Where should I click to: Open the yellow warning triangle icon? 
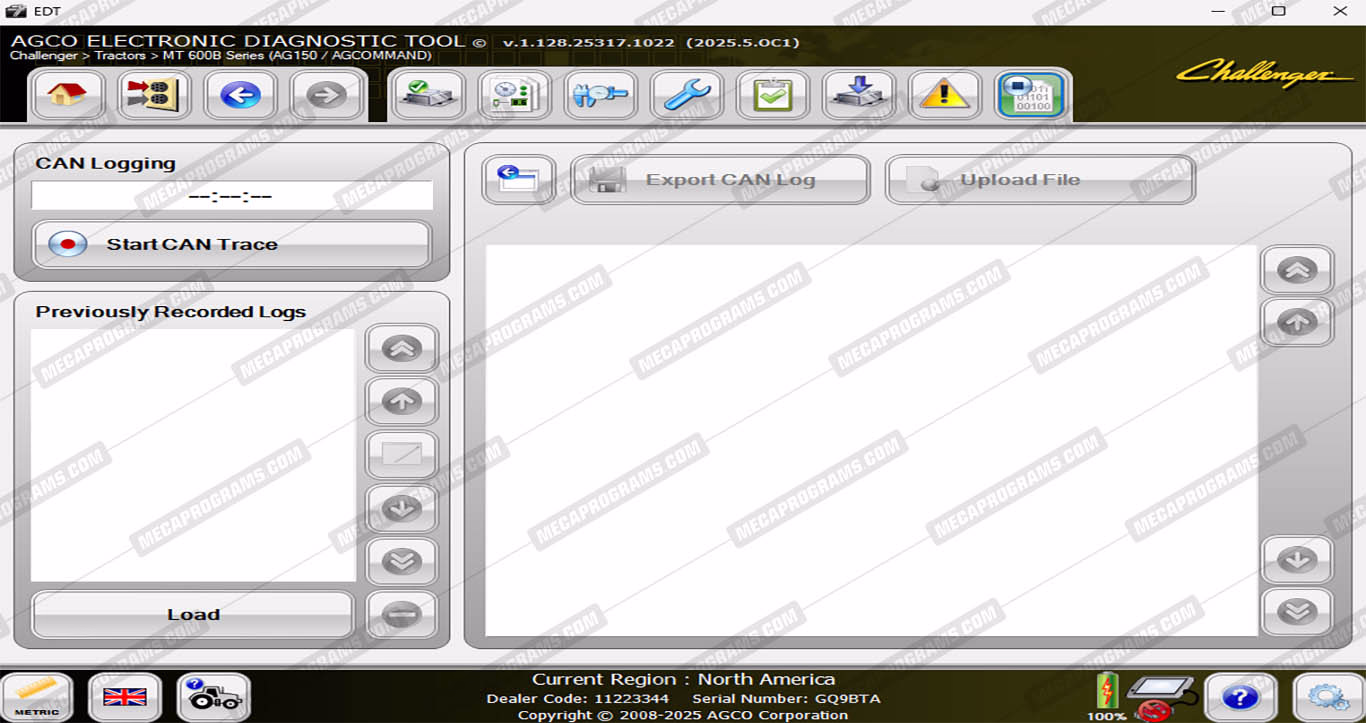(x=944, y=95)
